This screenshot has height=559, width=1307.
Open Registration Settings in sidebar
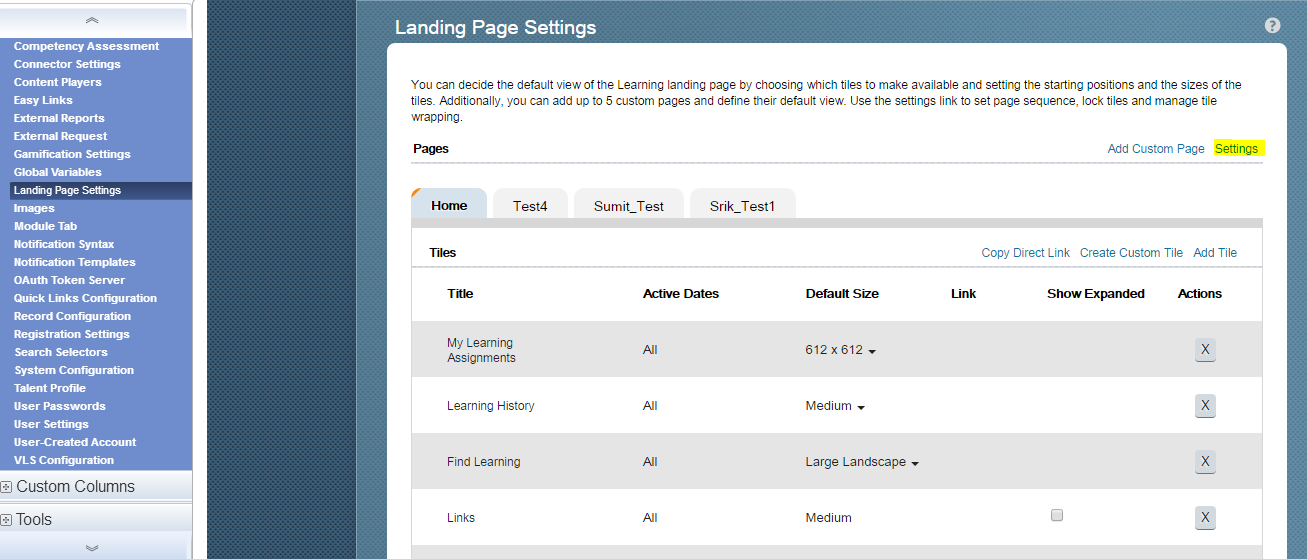(x=71, y=334)
